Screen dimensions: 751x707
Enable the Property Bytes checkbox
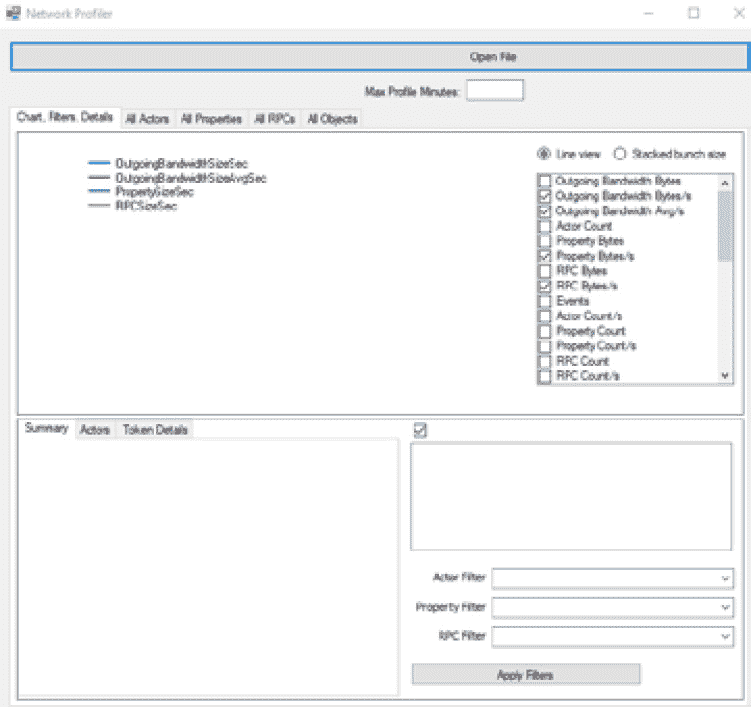[545, 241]
